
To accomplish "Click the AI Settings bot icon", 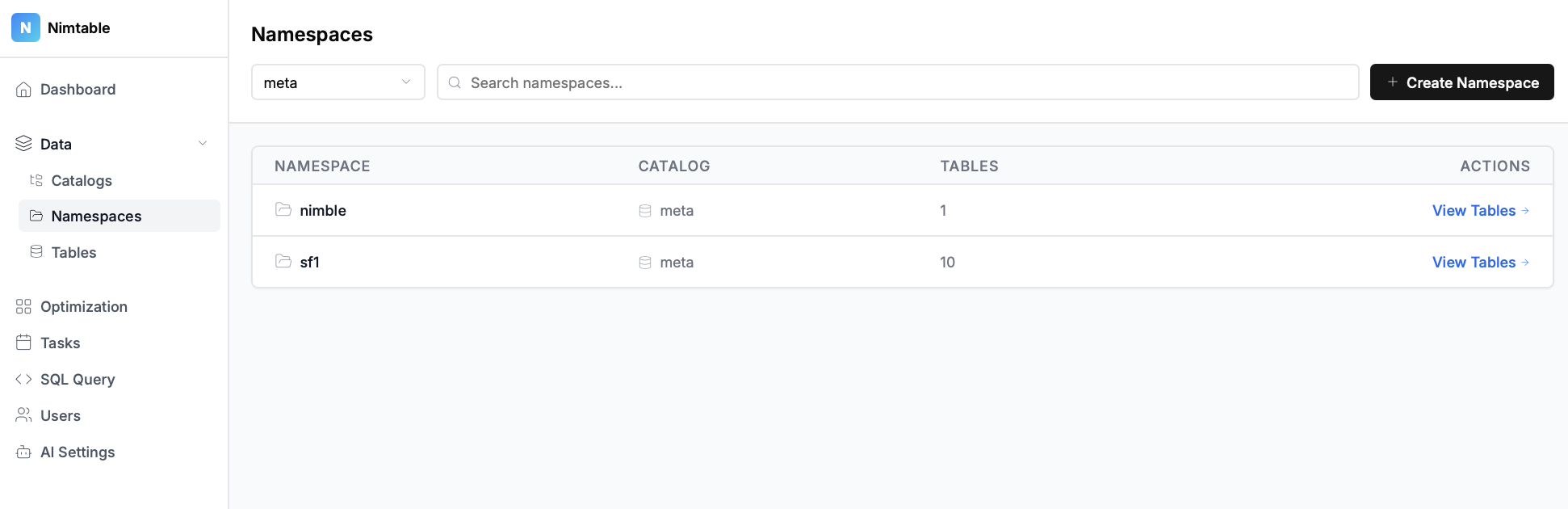I will tap(23, 452).
